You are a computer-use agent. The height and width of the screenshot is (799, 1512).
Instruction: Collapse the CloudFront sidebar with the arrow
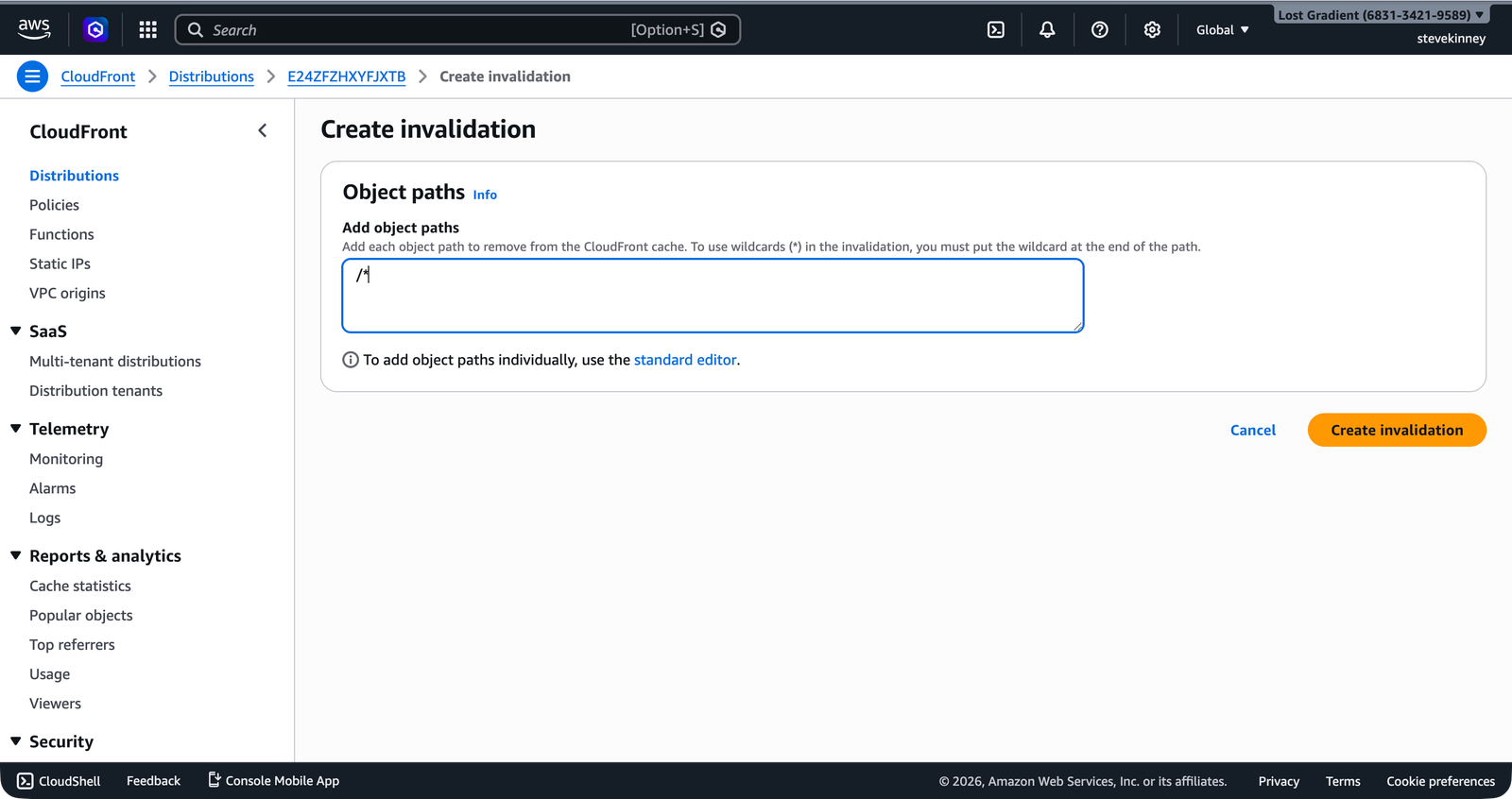point(263,131)
